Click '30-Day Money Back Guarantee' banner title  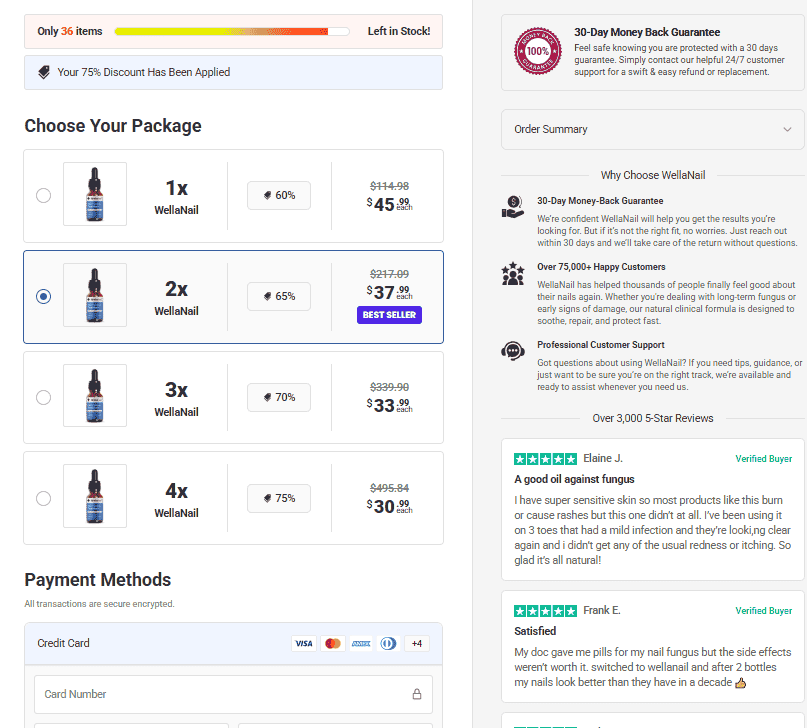click(x=647, y=32)
